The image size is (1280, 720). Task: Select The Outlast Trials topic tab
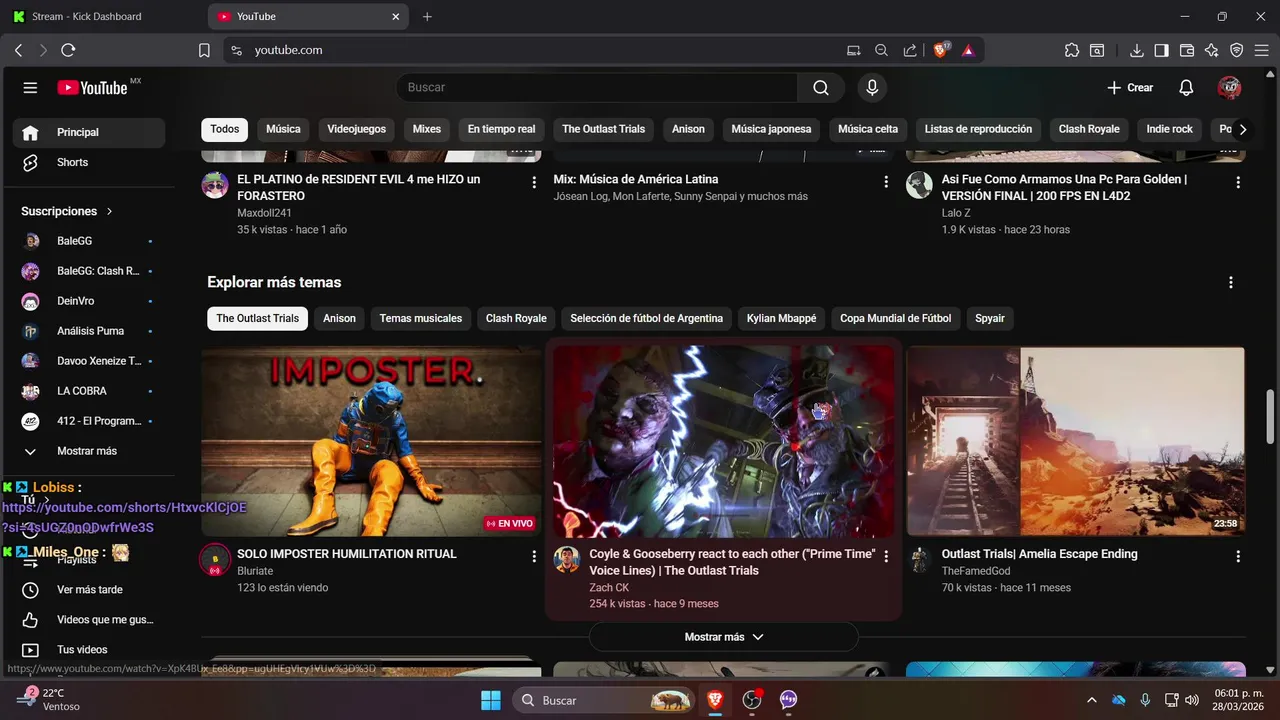pos(258,318)
